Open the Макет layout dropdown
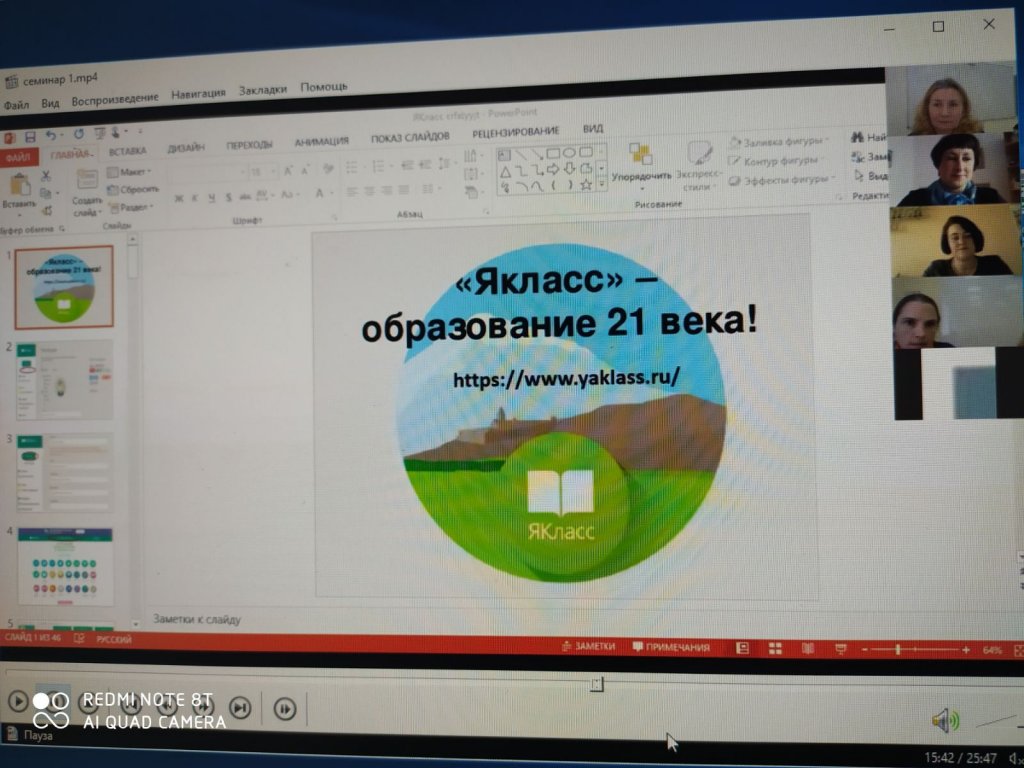Viewport: 1024px width, 768px height. [x=130, y=172]
